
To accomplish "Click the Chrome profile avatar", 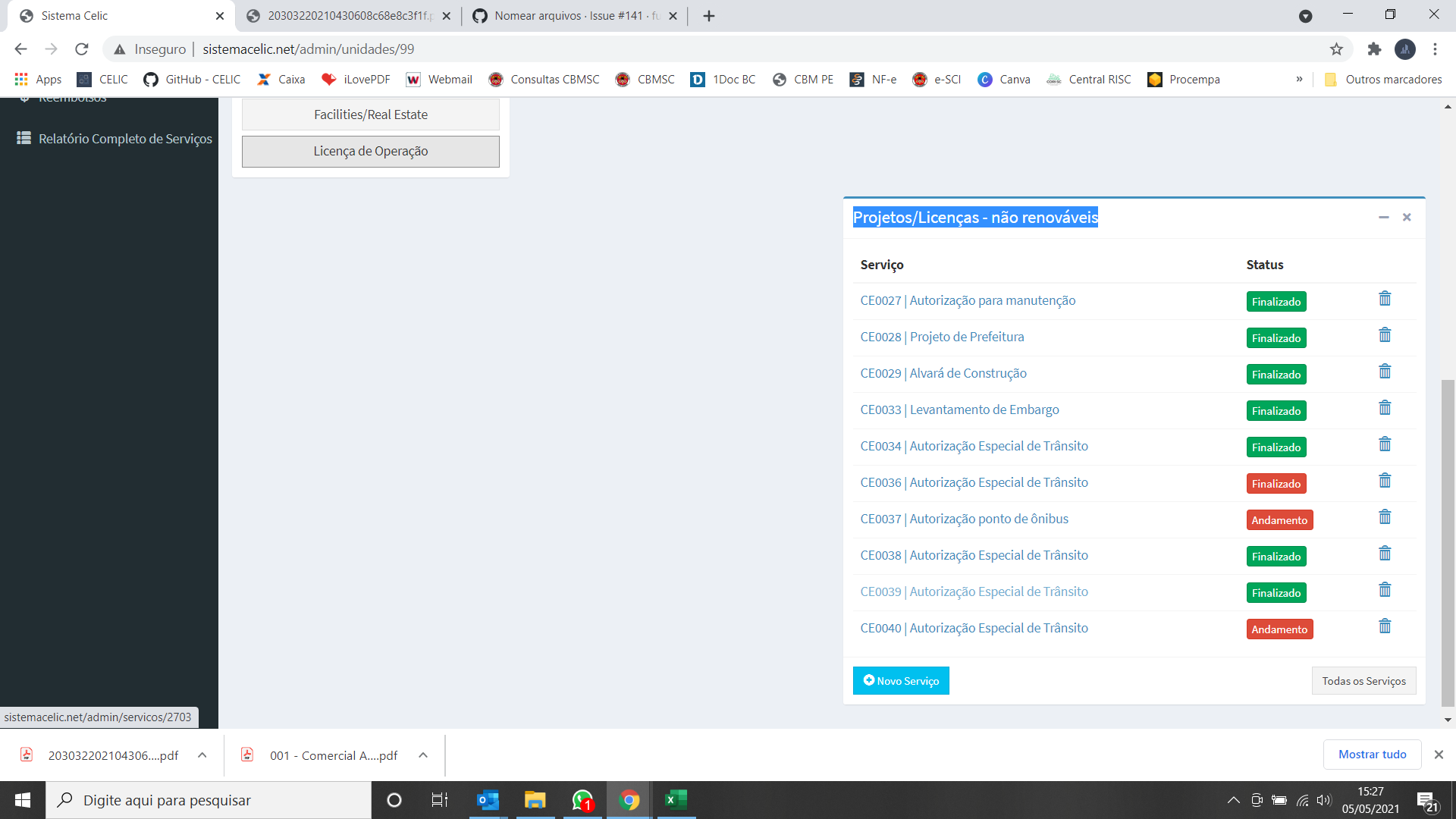I will coord(1406,49).
